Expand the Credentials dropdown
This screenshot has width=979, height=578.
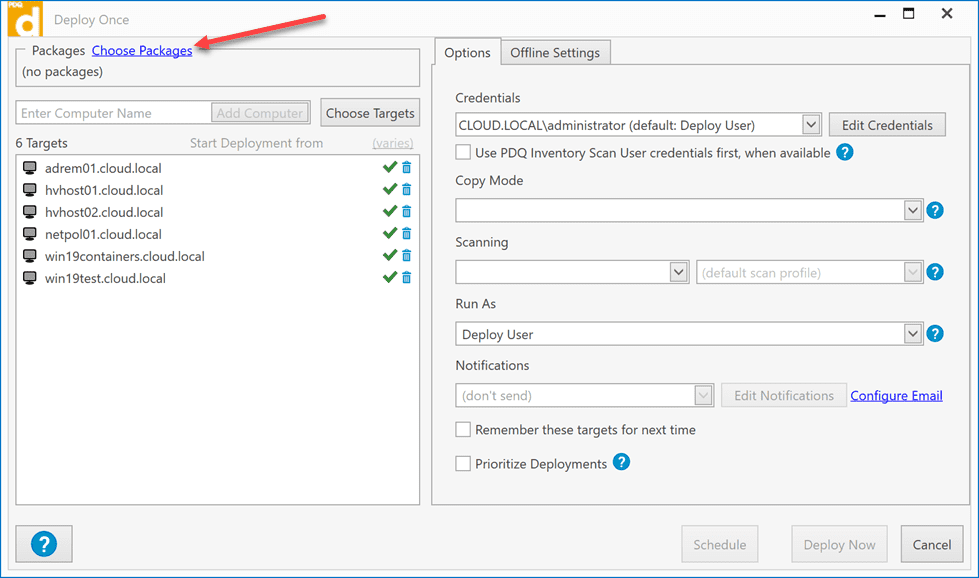811,125
